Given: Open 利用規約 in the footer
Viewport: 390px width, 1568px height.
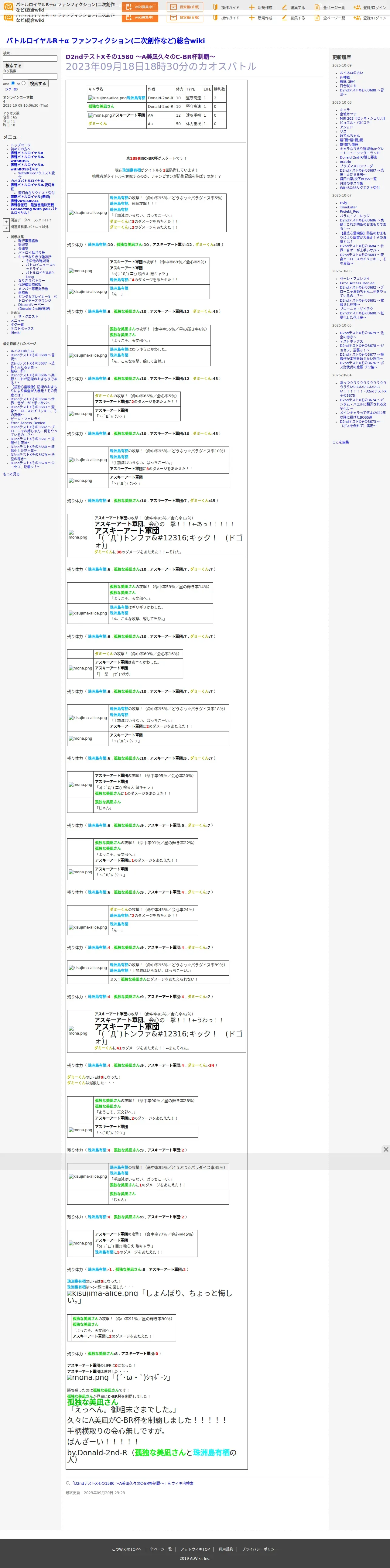Looking at the screenshot, I should 226,1549.
